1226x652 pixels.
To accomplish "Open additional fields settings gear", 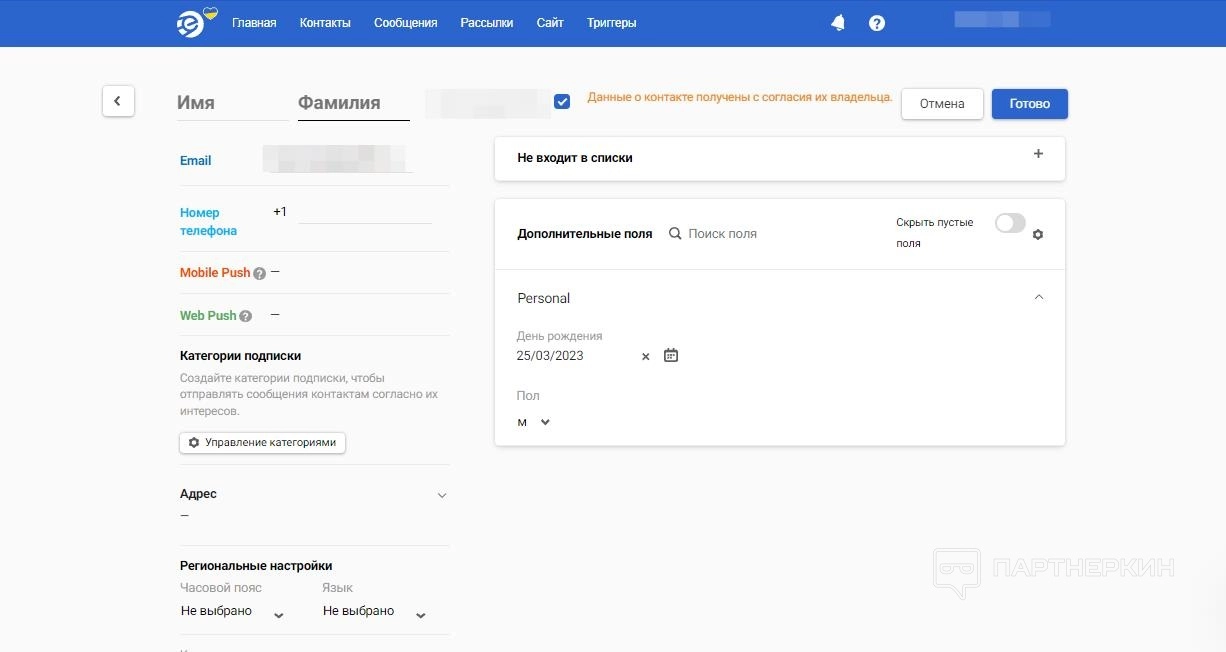I will 1038,234.
